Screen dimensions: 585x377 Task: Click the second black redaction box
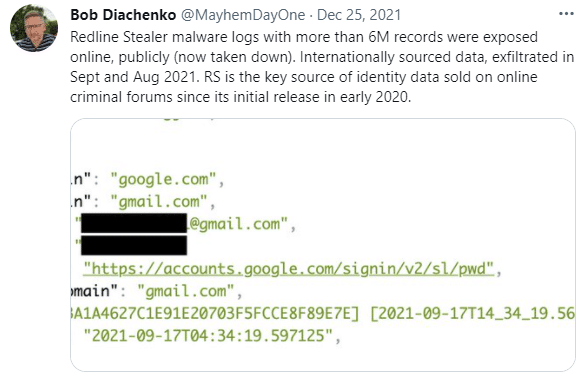[x=134, y=245]
